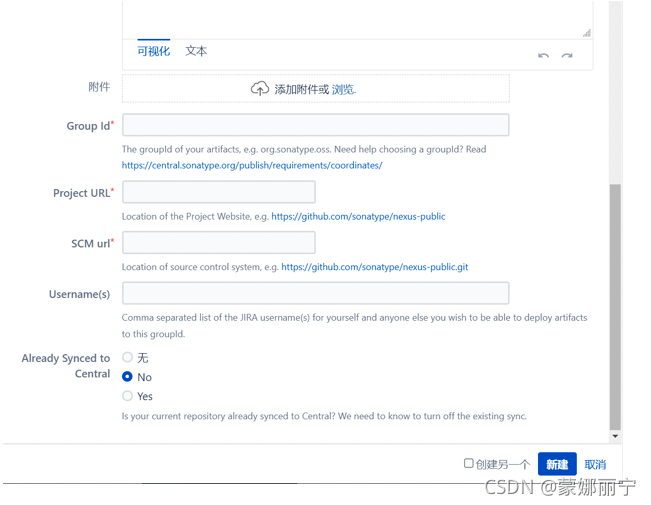Click the 添加附件或 drop zone area
The height and width of the screenshot is (505, 651).
[x=316, y=88]
